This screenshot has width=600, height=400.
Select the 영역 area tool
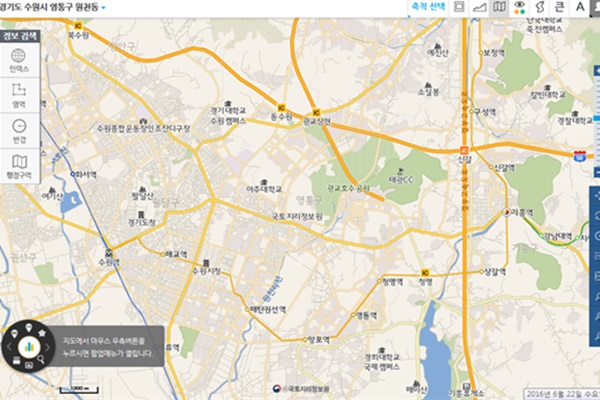[19, 96]
